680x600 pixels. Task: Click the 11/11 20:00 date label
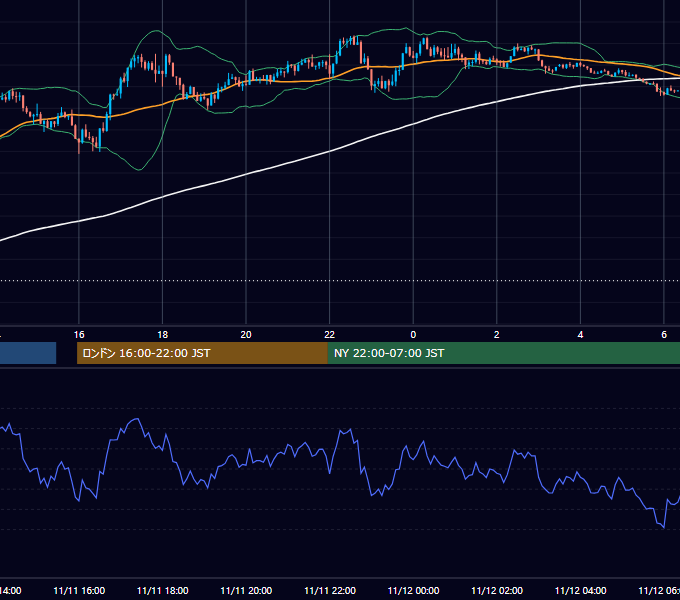246,591
